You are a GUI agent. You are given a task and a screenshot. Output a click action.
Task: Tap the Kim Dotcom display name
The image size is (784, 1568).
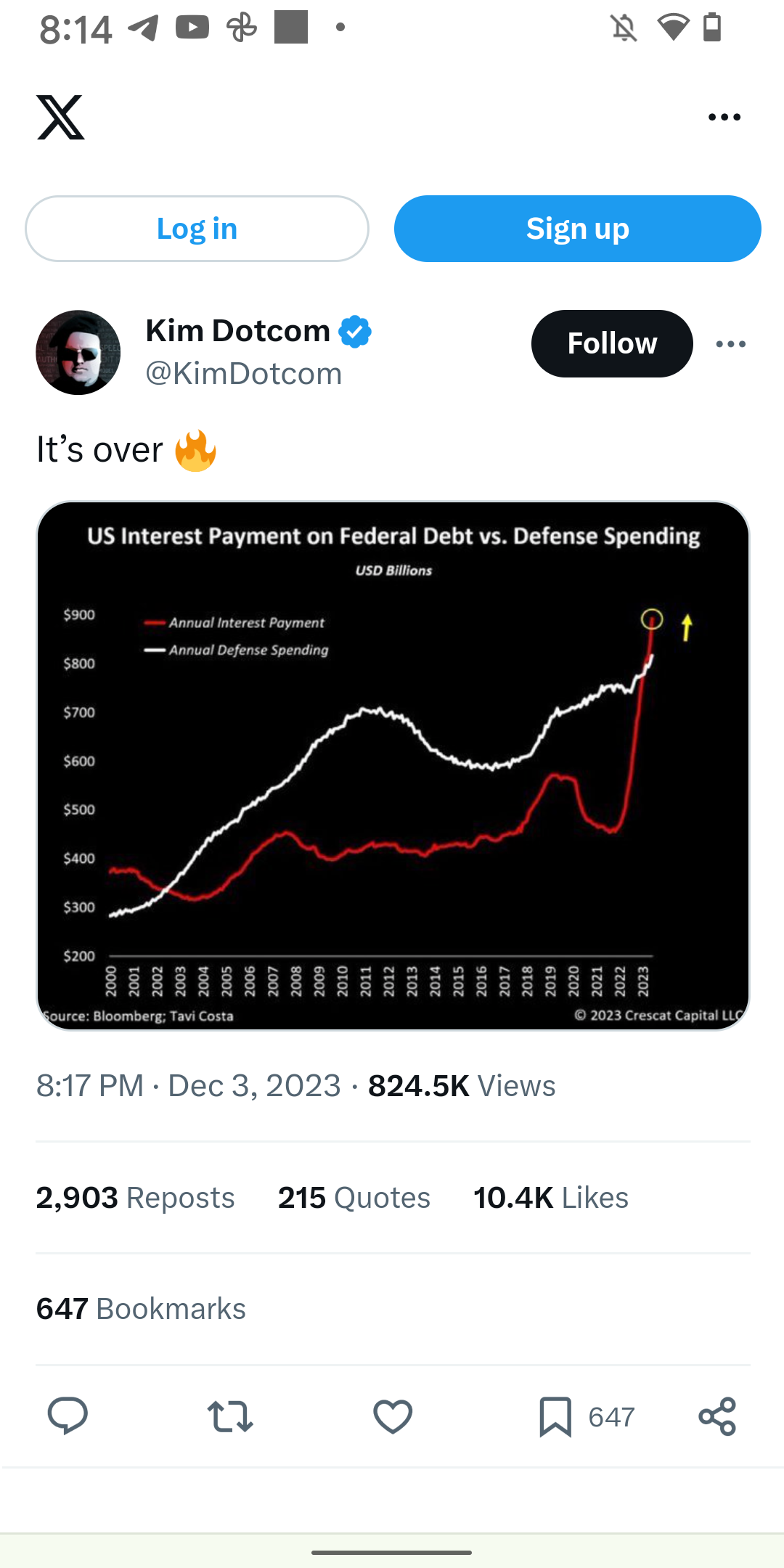(238, 331)
